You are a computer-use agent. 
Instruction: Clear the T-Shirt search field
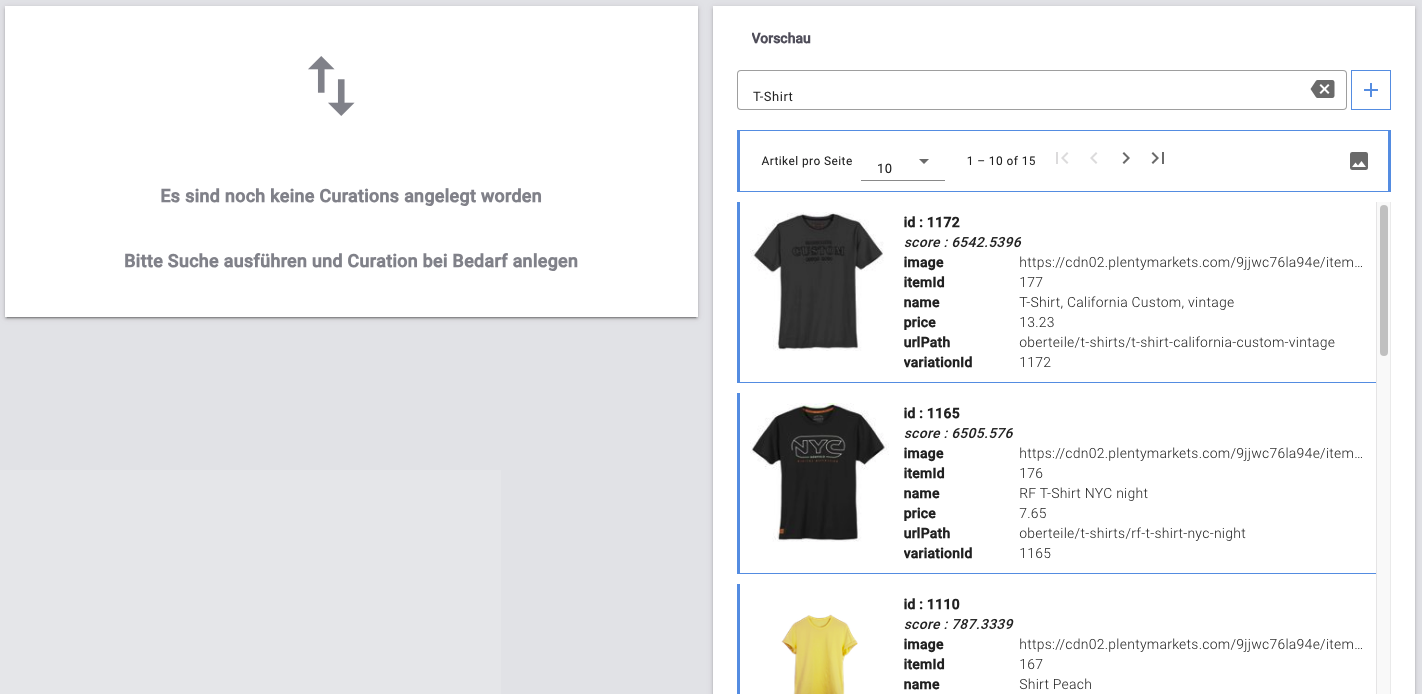click(x=1322, y=90)
